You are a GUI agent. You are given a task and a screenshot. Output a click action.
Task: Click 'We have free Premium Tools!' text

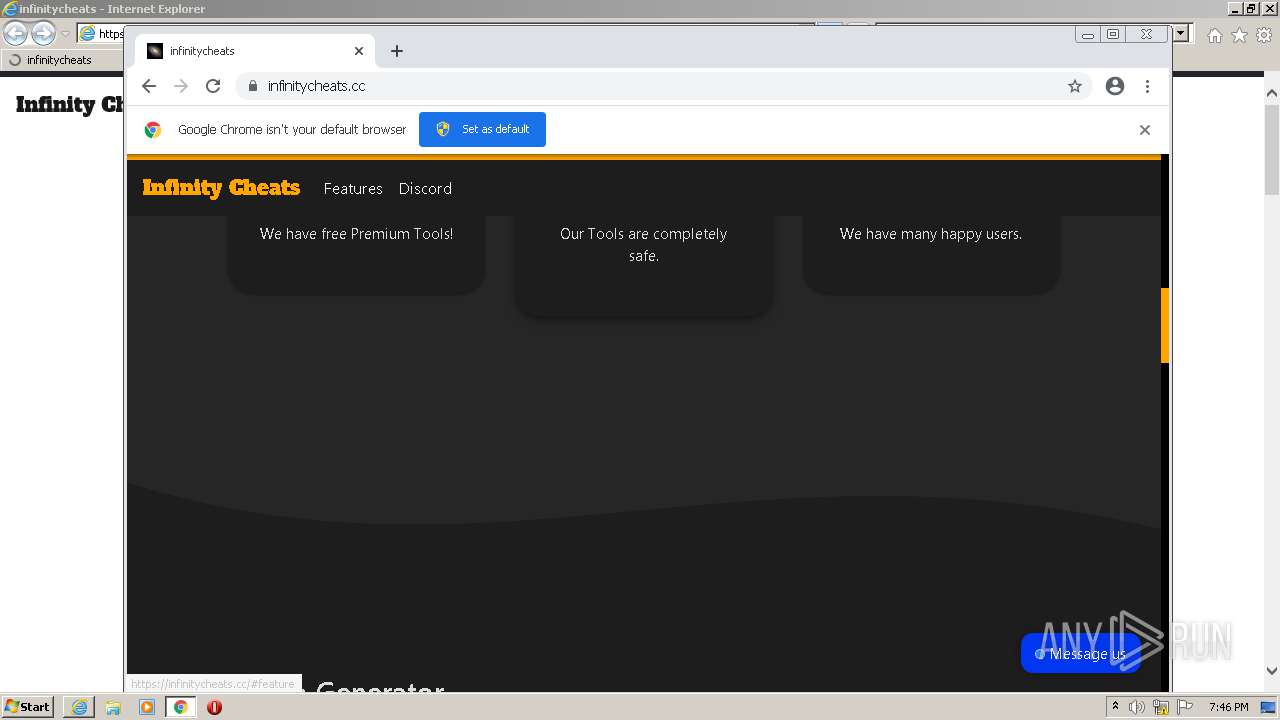(x=356, y=234)
